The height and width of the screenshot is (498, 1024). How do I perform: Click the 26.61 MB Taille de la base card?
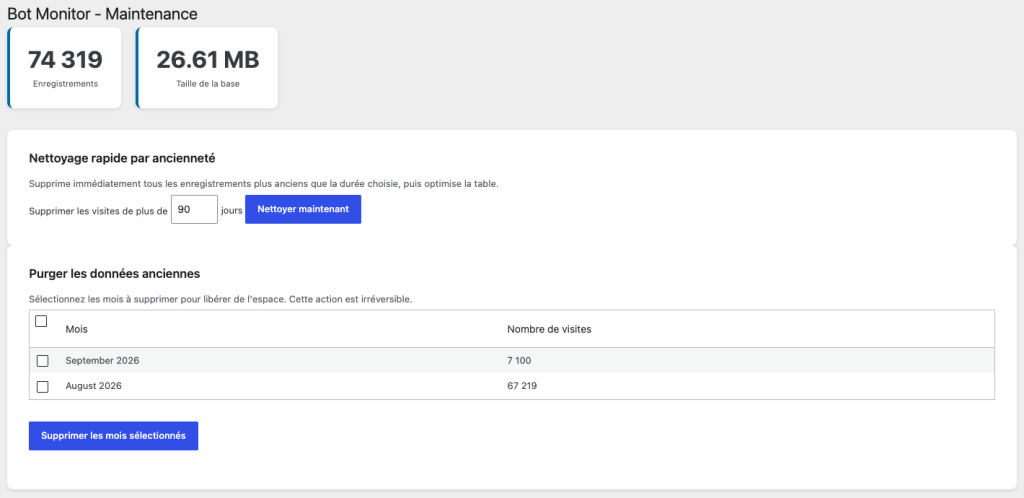point(207,68)
